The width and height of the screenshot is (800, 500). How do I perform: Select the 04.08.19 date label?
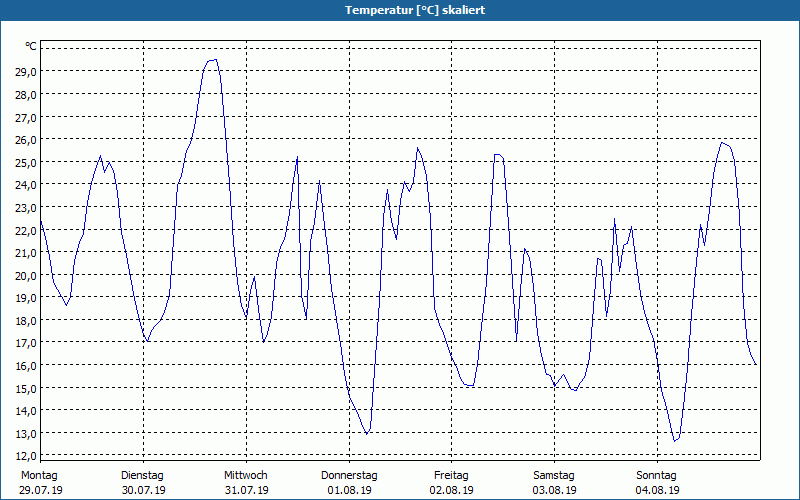658,490
